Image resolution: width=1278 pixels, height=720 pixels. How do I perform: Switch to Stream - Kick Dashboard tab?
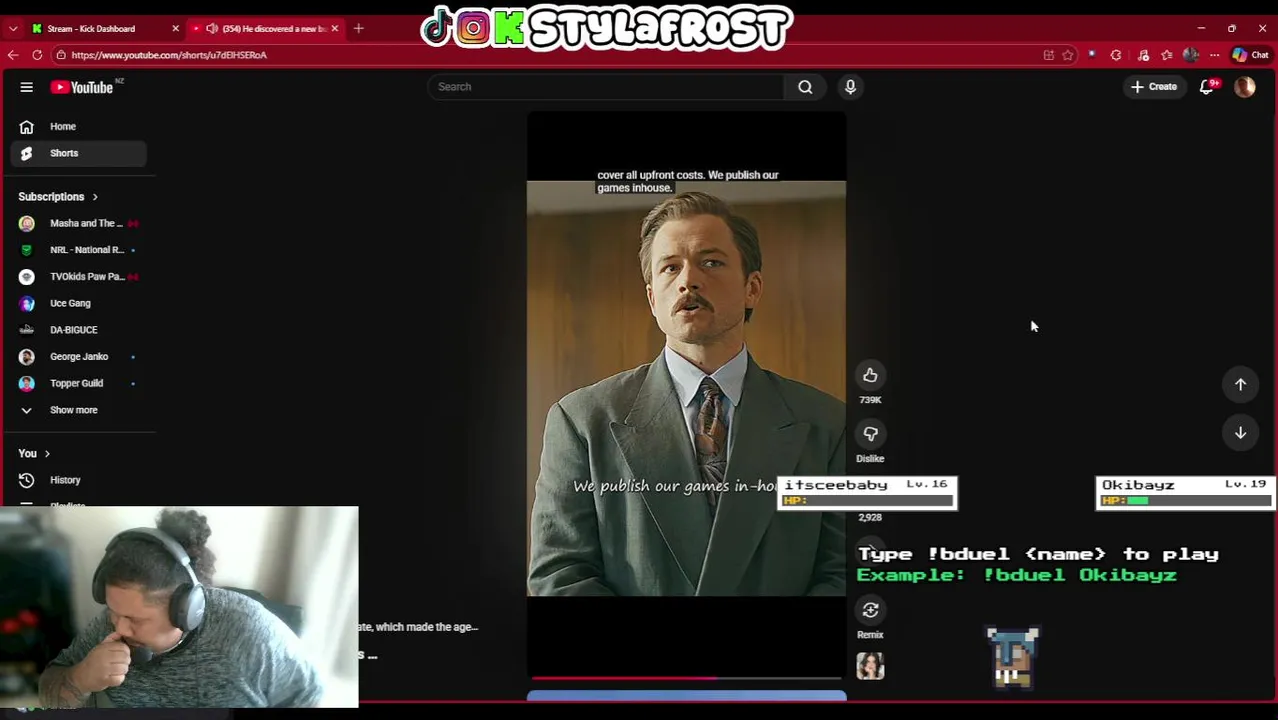coord(104,28)
